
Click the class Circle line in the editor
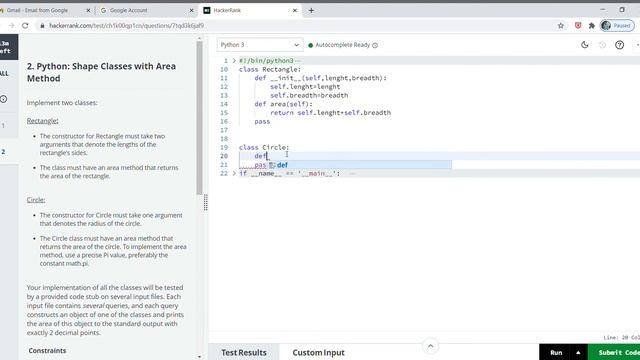264,147
